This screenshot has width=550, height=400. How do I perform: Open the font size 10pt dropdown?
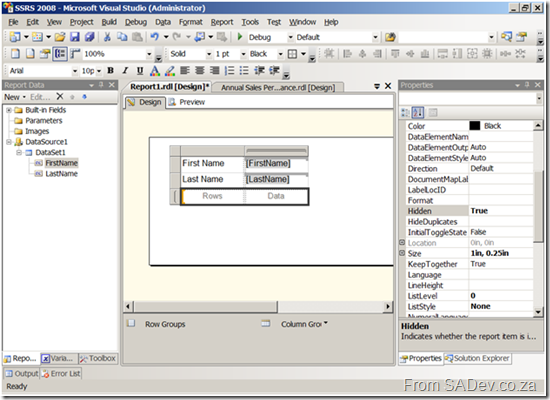click(x=99, y=71)
